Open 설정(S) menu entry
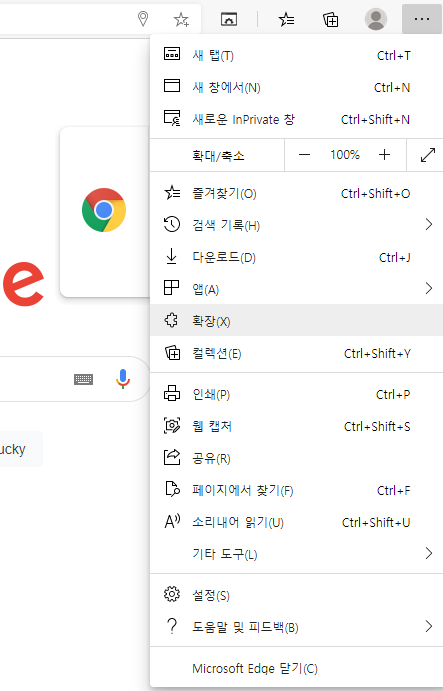 (x=296, y=595)
